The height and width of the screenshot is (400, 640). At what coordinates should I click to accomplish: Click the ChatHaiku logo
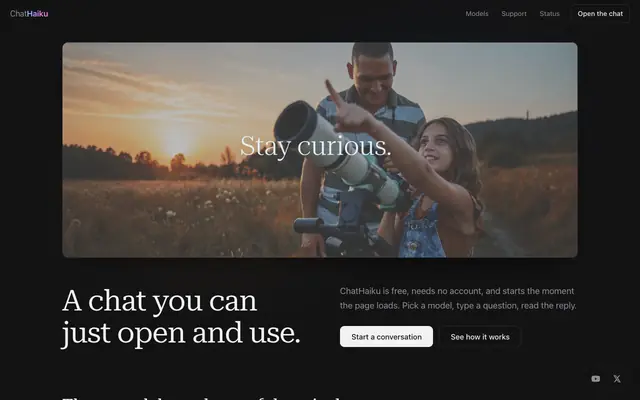(29, 13)
